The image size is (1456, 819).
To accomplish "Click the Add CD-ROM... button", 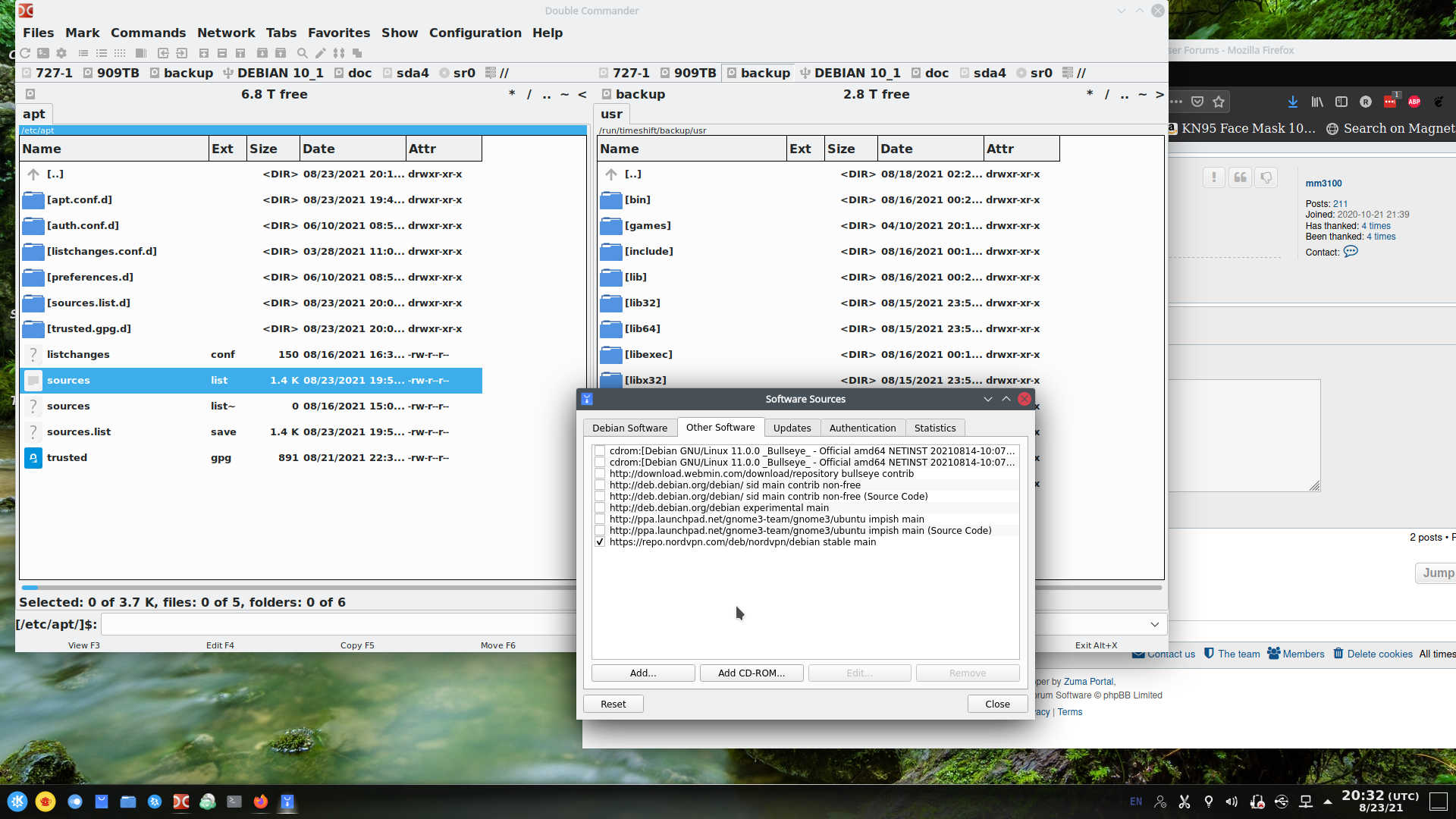I will click(751, 673).
